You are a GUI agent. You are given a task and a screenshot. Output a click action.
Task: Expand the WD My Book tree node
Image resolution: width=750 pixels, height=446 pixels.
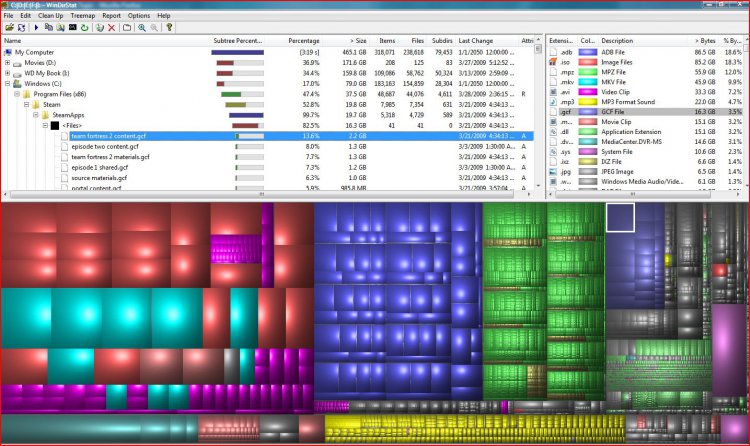pyautogui.click(x=7, y=73)
